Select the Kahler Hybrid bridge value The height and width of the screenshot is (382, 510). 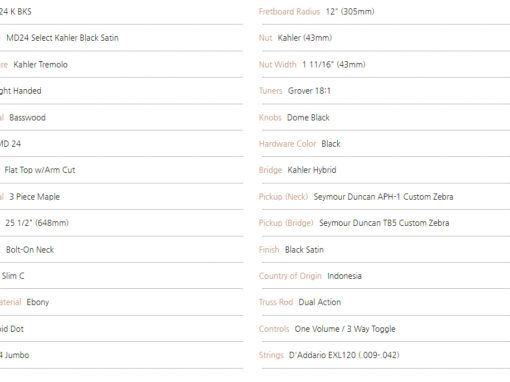pyautogui.click(x=312, y=170)
